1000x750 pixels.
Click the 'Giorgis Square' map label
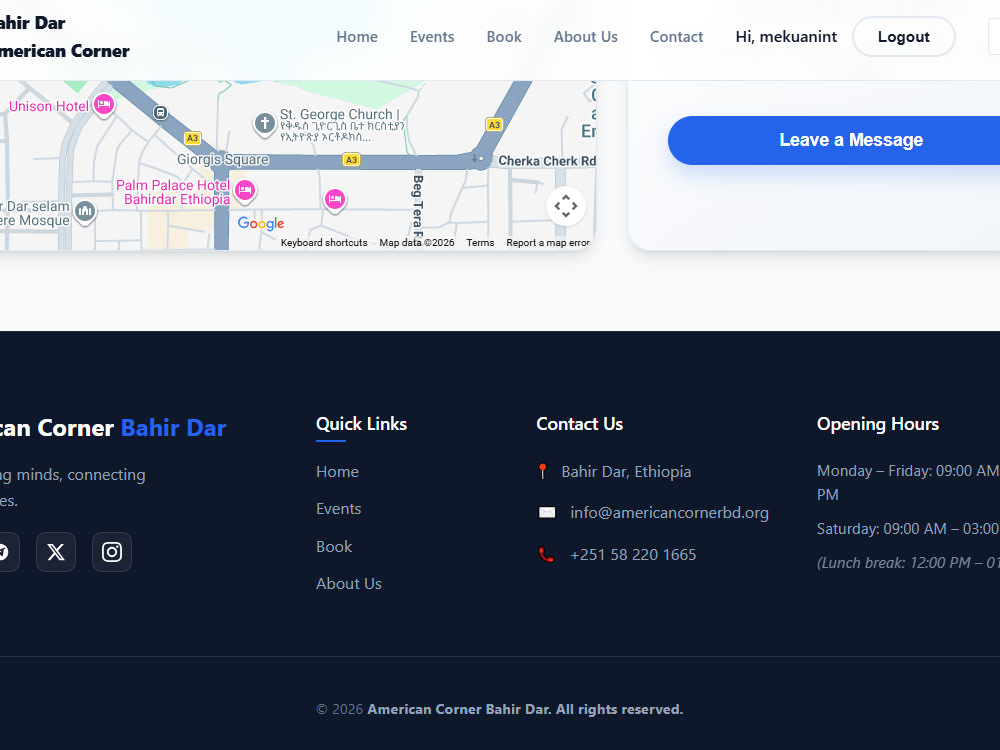[x=223, y=159]
